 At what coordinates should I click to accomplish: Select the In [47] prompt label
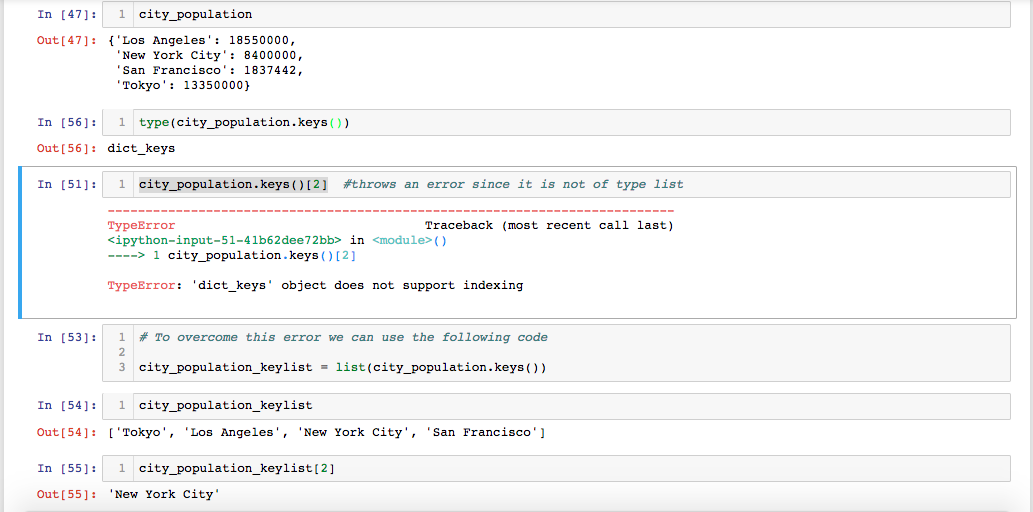67,14
